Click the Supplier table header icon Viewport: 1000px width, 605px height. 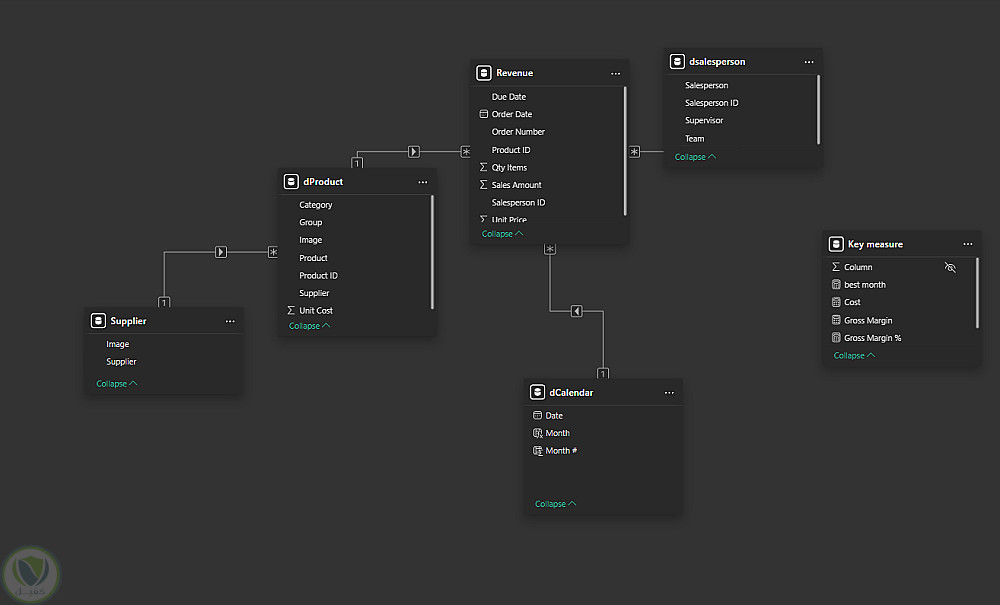point(98,321)
